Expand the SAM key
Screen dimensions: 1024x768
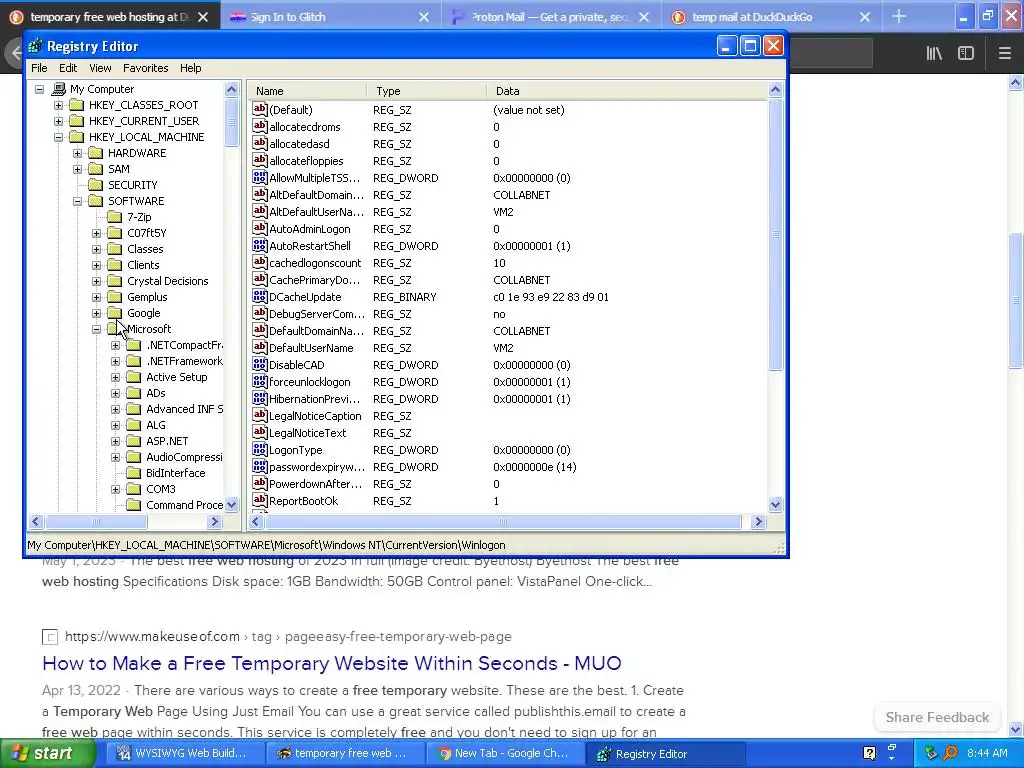coord(77,169)
